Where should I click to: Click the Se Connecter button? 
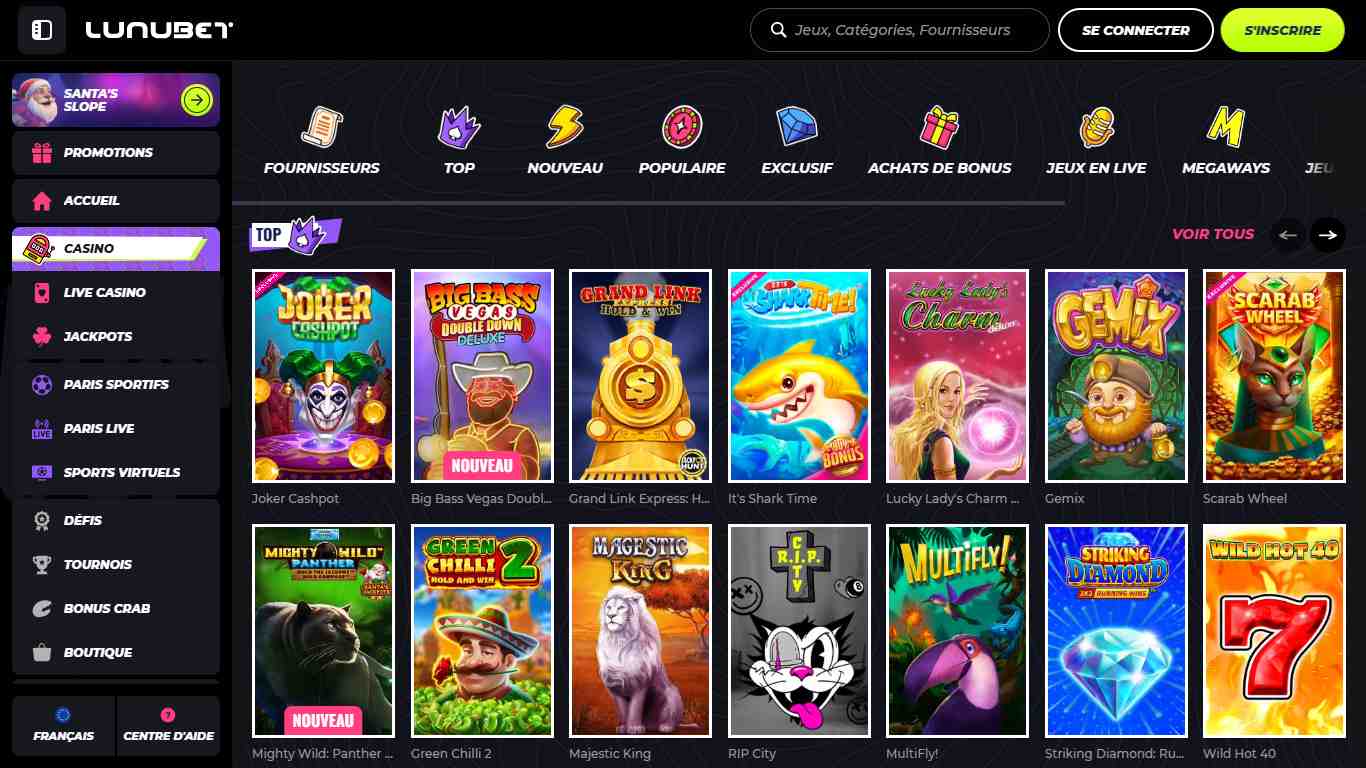click(1136, 30)
